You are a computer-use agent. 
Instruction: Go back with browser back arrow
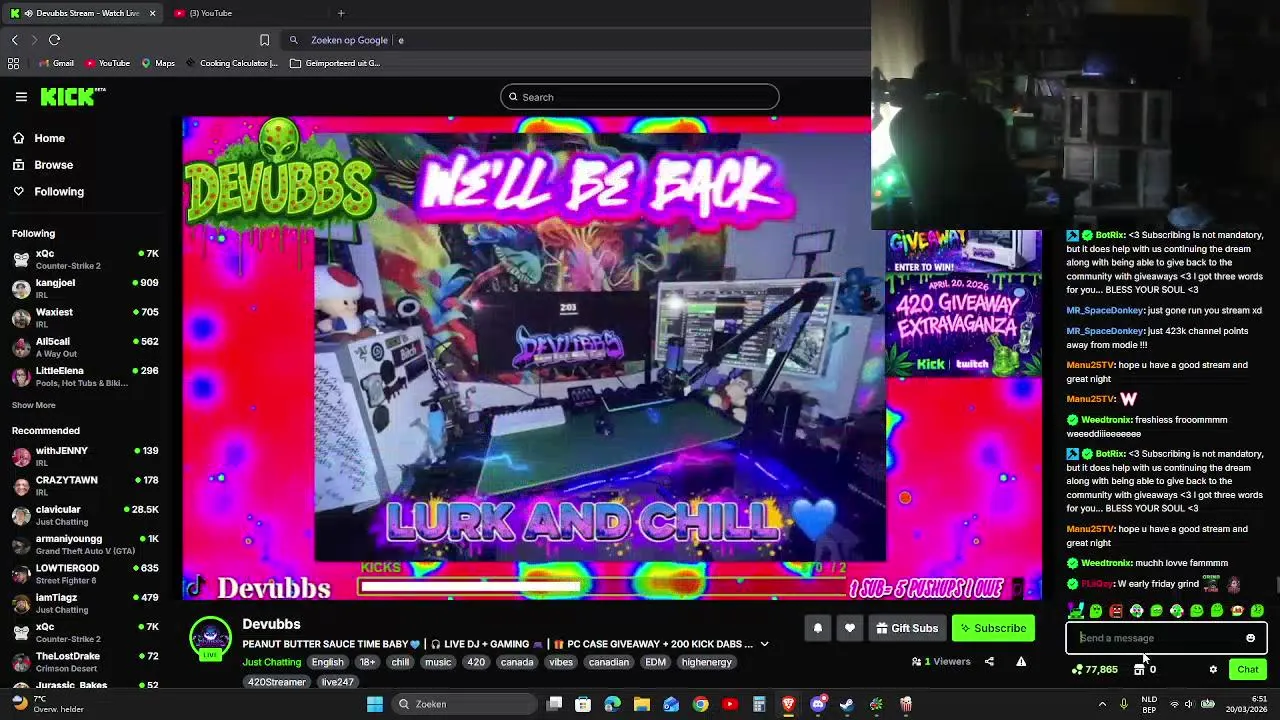point(14,40)
